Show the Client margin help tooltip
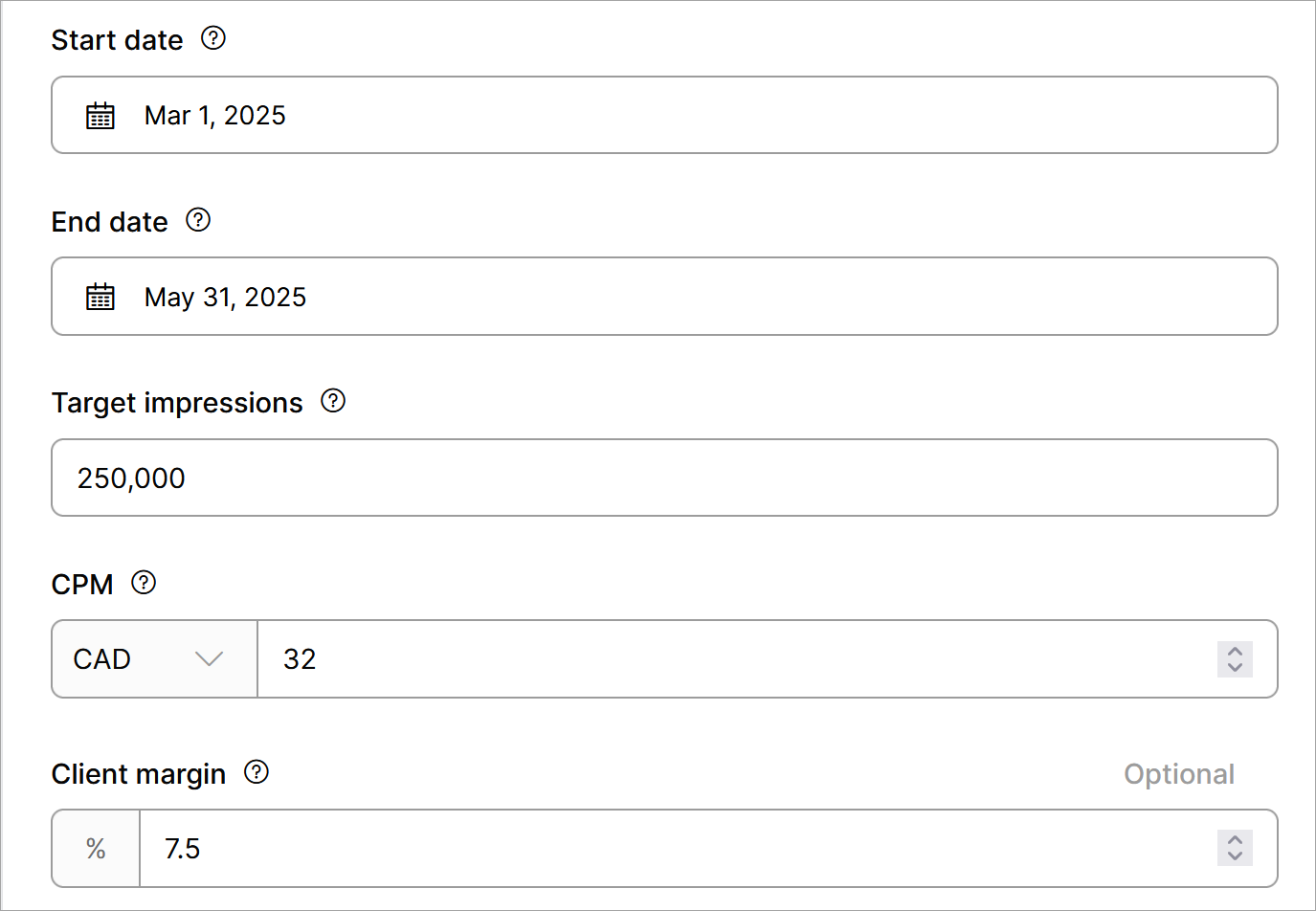The height and width of the screenshot is (911, 1316). 257,772
